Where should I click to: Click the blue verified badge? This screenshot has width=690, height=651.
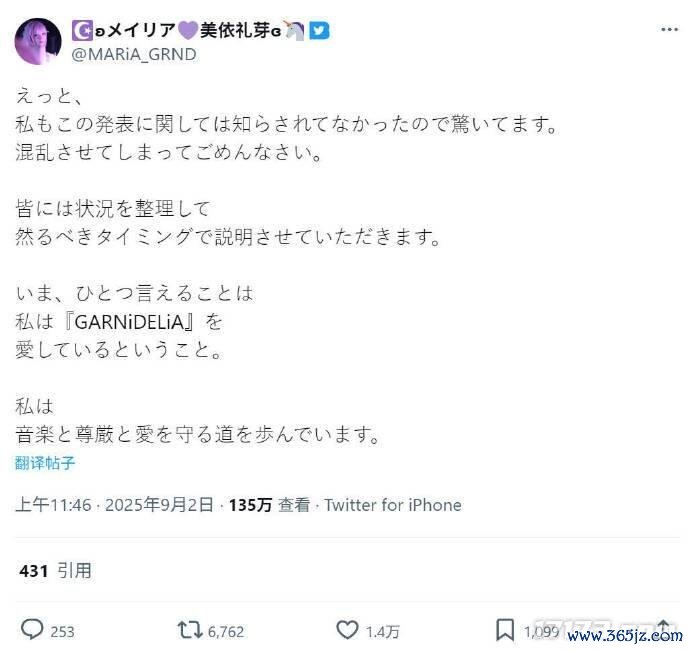pos(318,31)
